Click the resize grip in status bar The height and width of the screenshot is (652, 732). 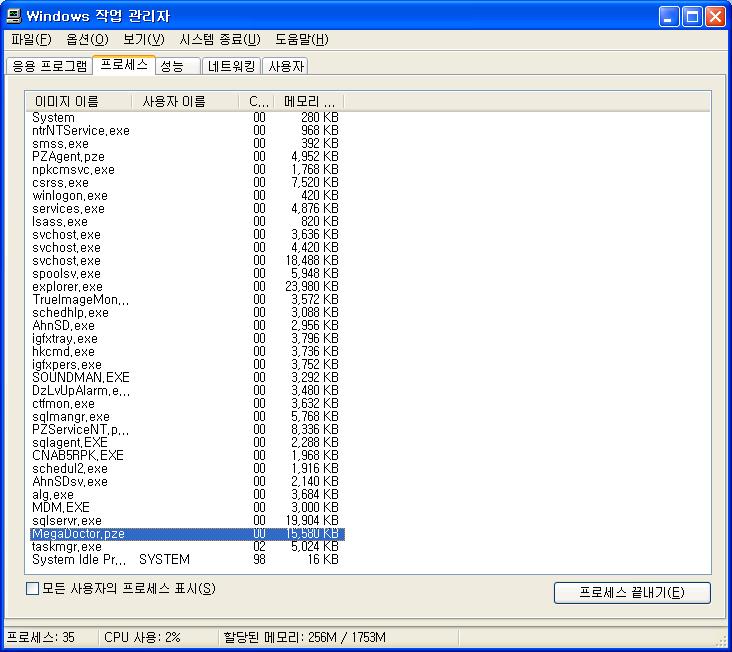point(721,641)
